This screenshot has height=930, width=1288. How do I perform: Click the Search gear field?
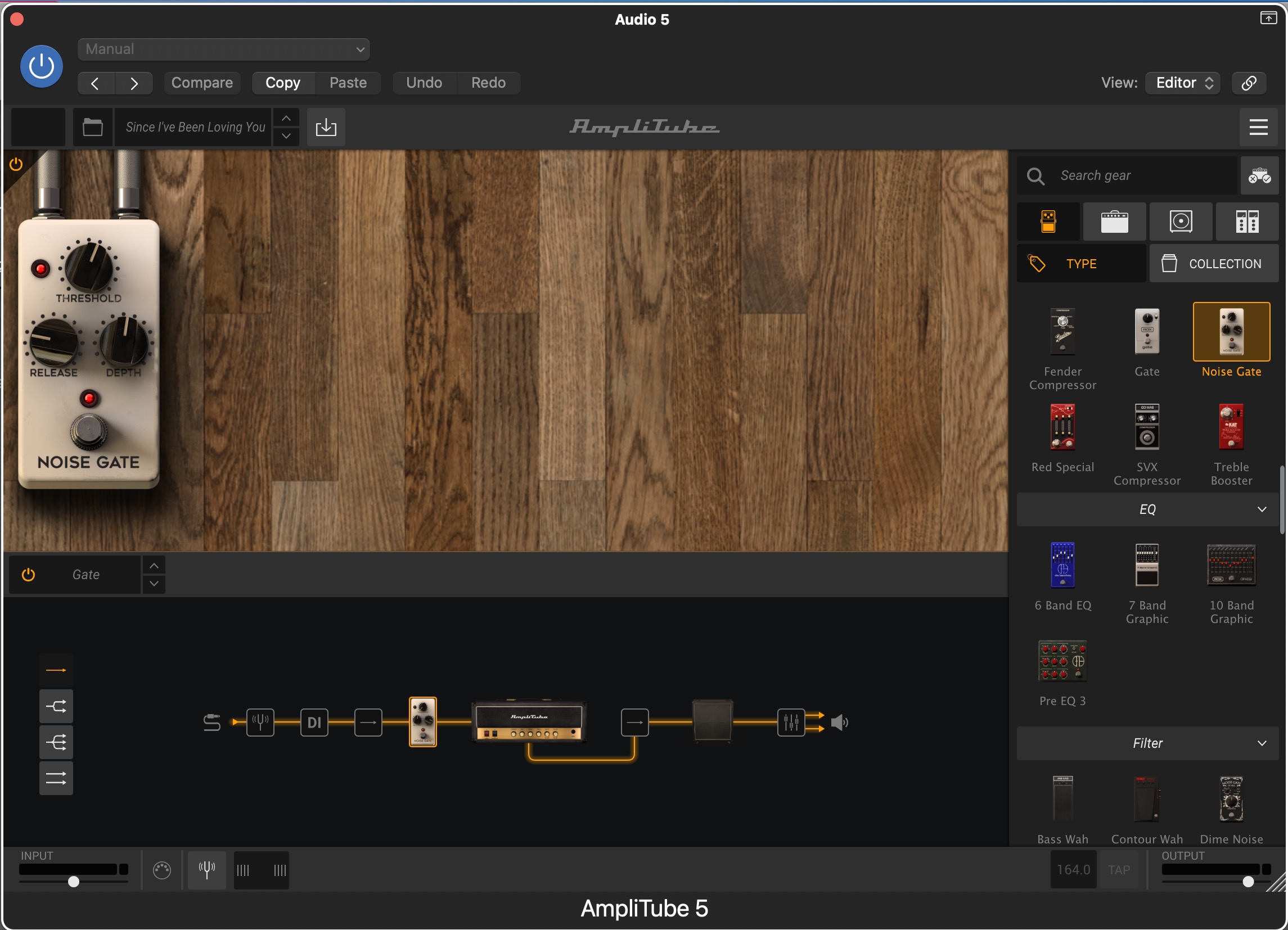click(x=1127, y=176)
